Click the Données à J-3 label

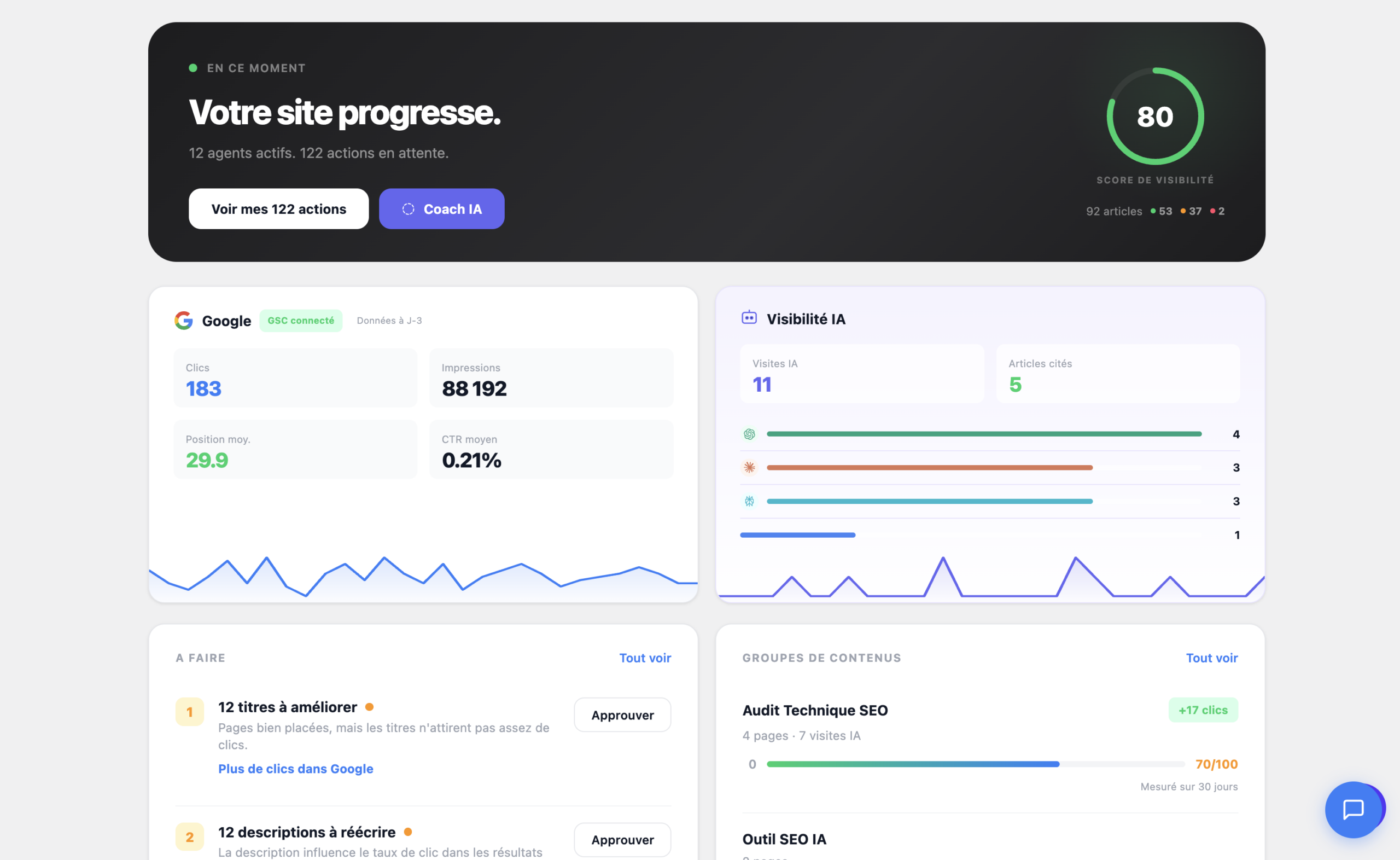pyautogui.click(x=389, y=320)
